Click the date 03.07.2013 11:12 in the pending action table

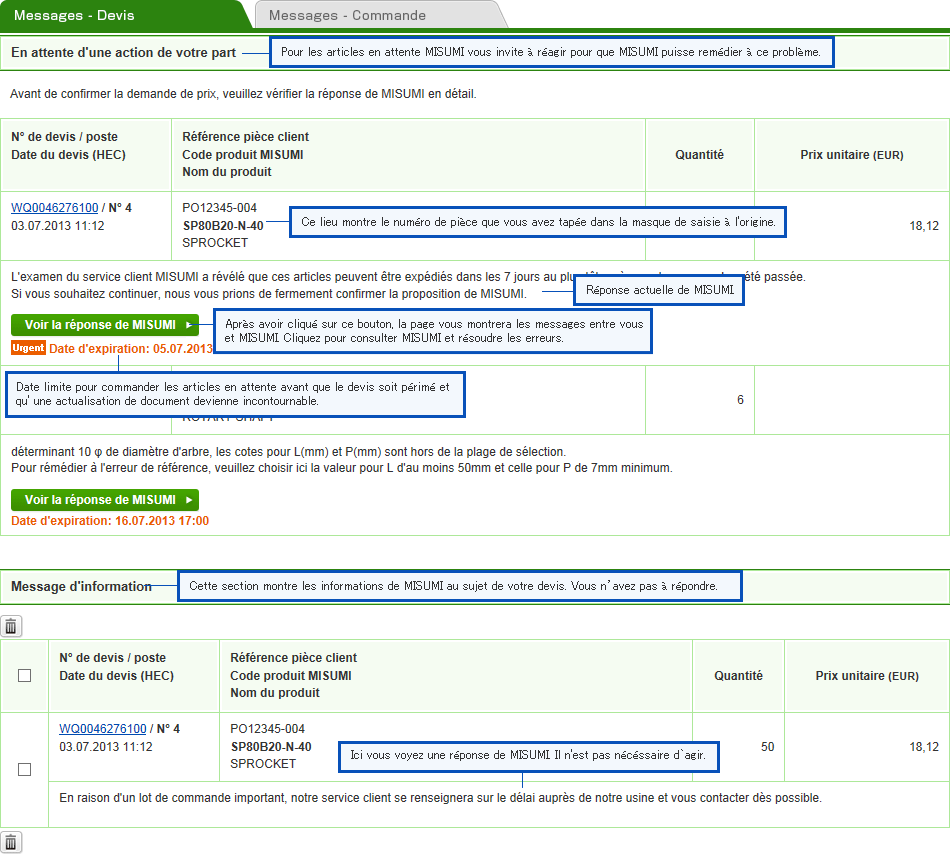(58, 226)
